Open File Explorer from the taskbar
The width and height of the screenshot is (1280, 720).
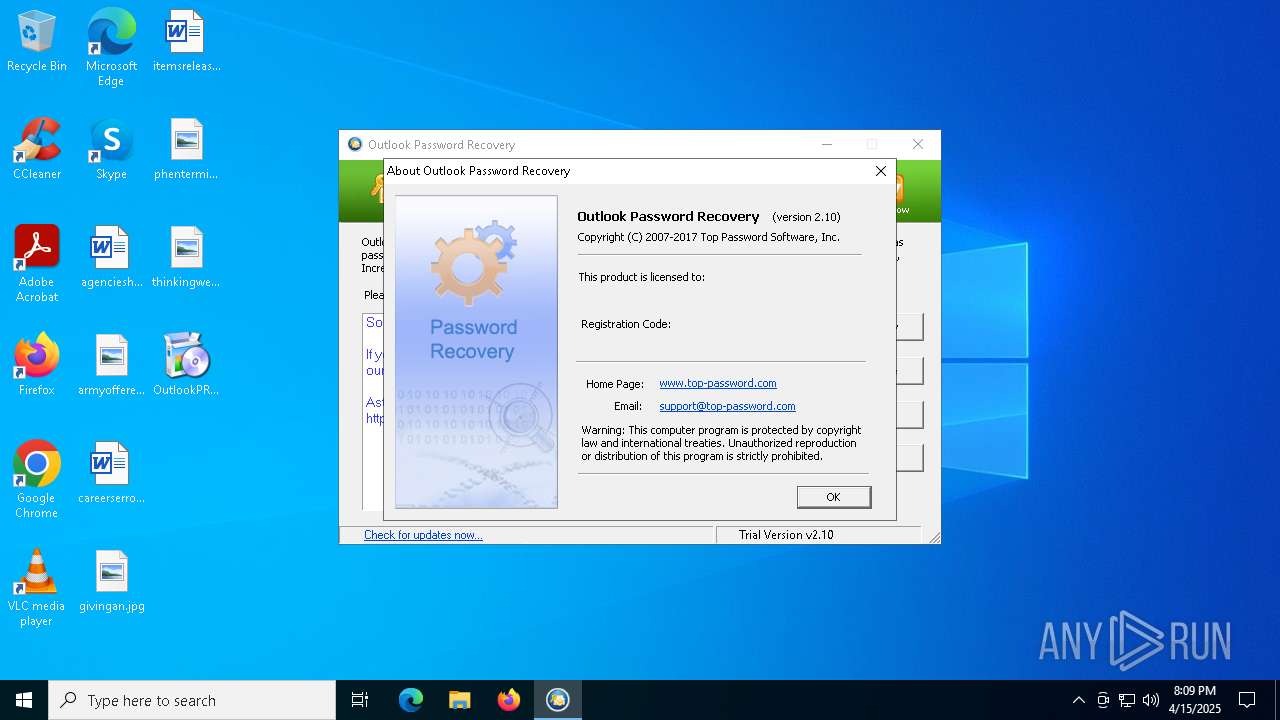click(x=459, y=700)
